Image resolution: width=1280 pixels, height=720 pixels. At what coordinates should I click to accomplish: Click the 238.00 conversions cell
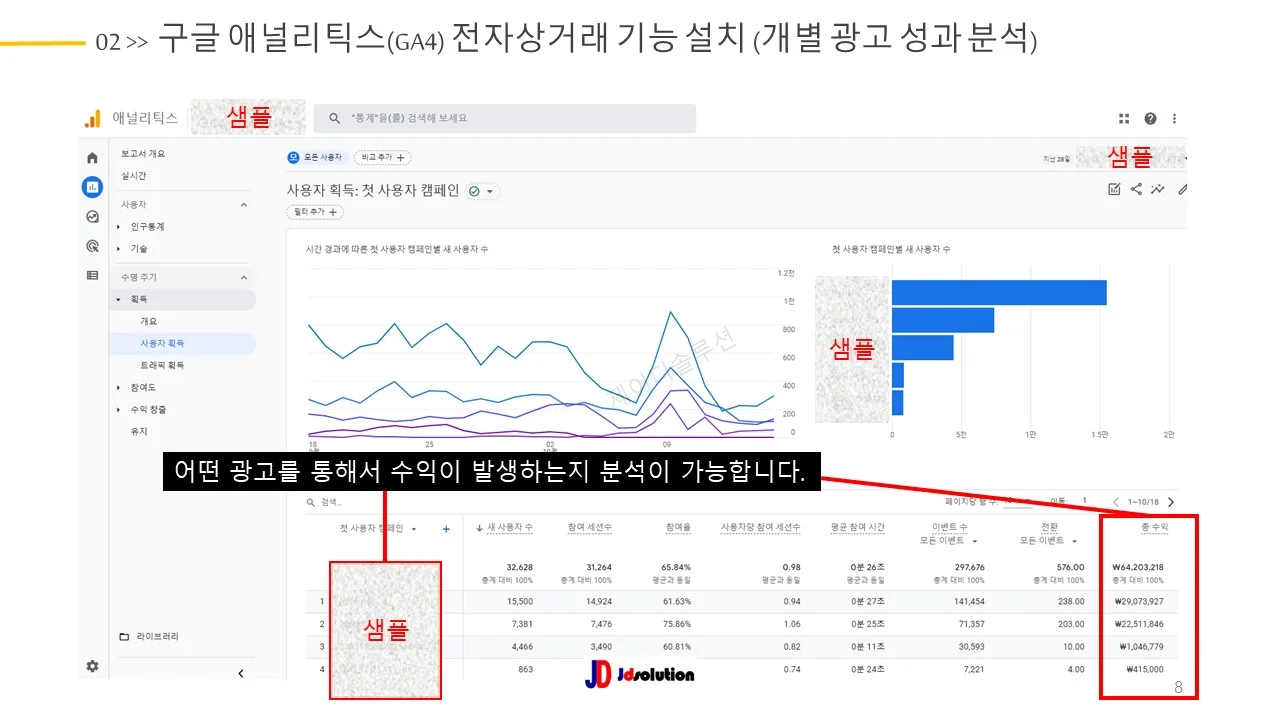(1071, 602)
